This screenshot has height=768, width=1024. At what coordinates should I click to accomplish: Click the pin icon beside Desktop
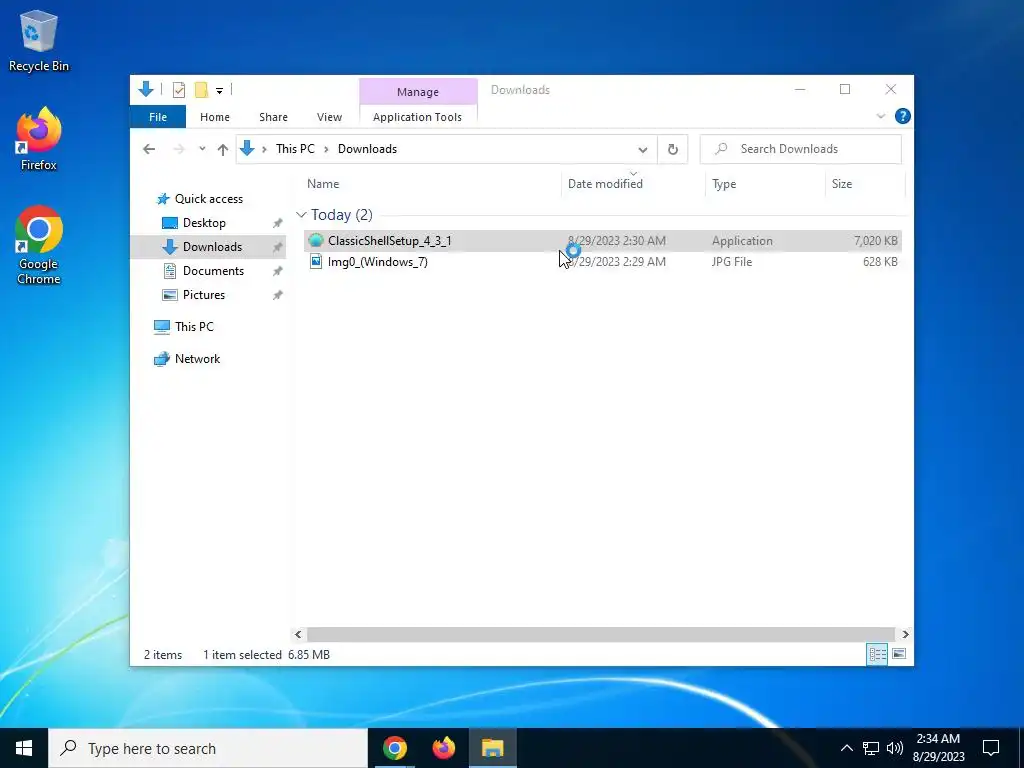278,223
